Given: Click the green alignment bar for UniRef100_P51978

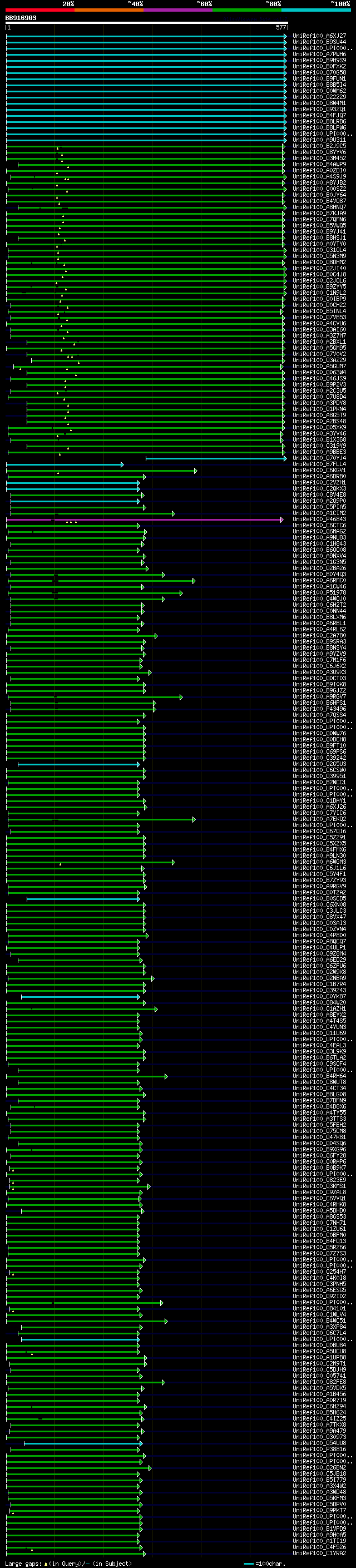Looking at the screenshot, I should point(96,593).
